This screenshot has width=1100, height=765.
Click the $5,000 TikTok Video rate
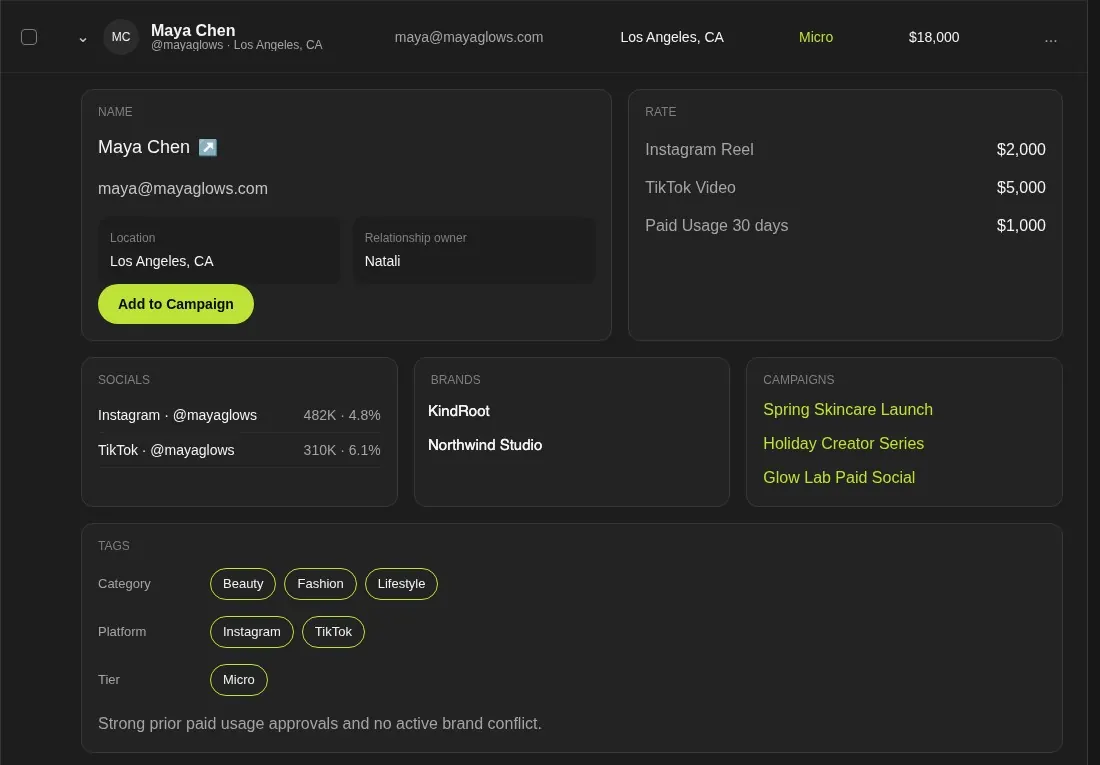1021,187
